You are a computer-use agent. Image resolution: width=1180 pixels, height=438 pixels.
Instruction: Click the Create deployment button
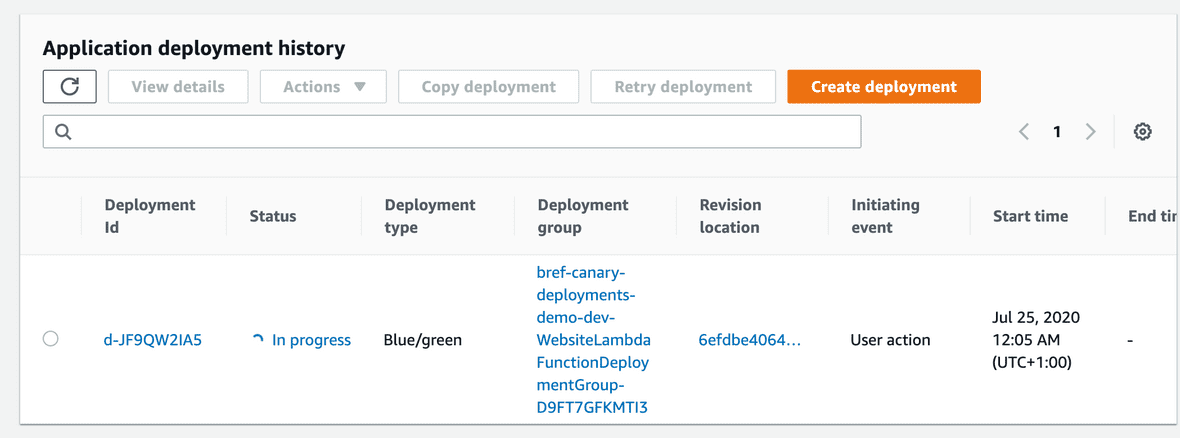tap(883, 87)
